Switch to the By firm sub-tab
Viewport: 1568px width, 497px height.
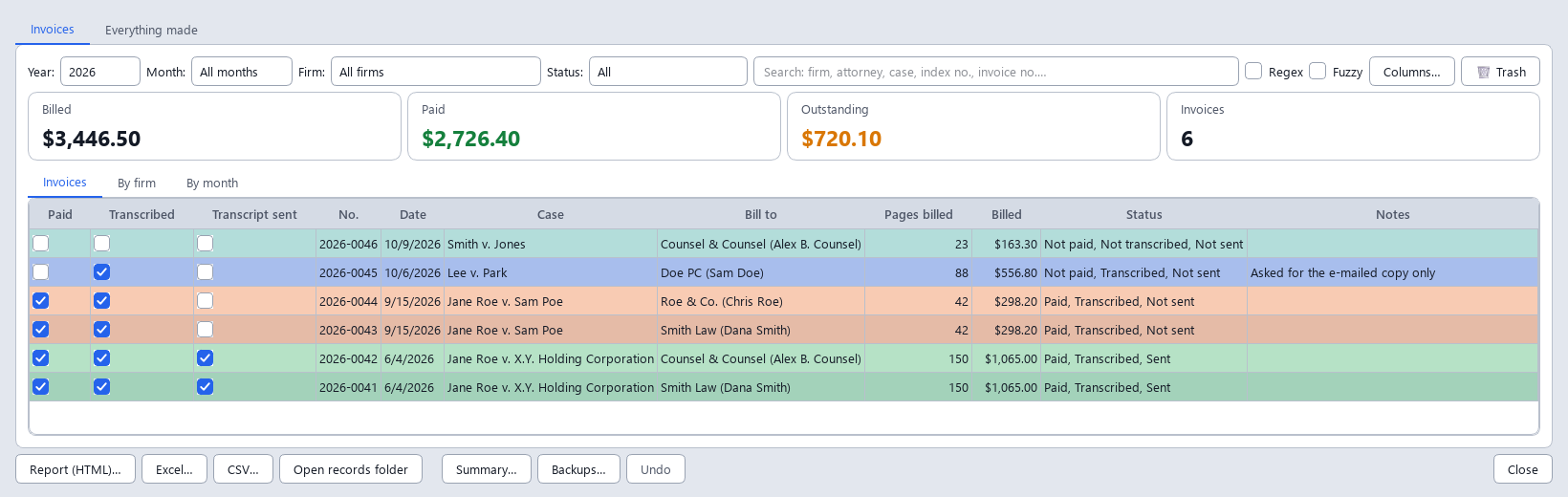pos(137,184)
